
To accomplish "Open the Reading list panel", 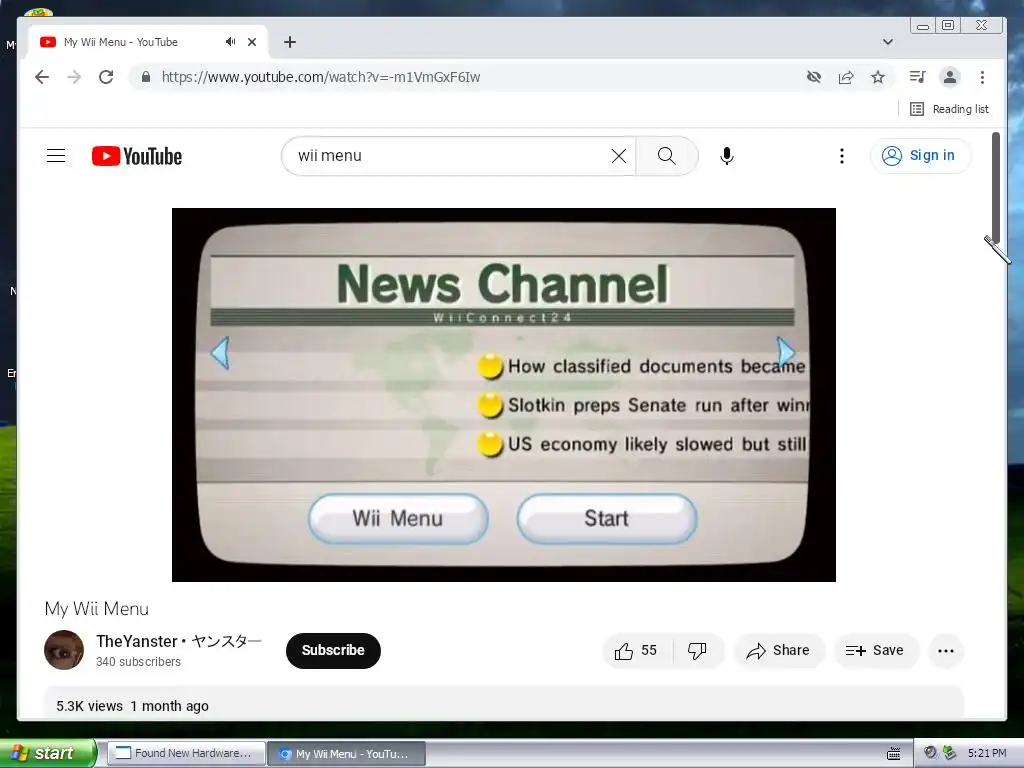I will click(950, 109).
